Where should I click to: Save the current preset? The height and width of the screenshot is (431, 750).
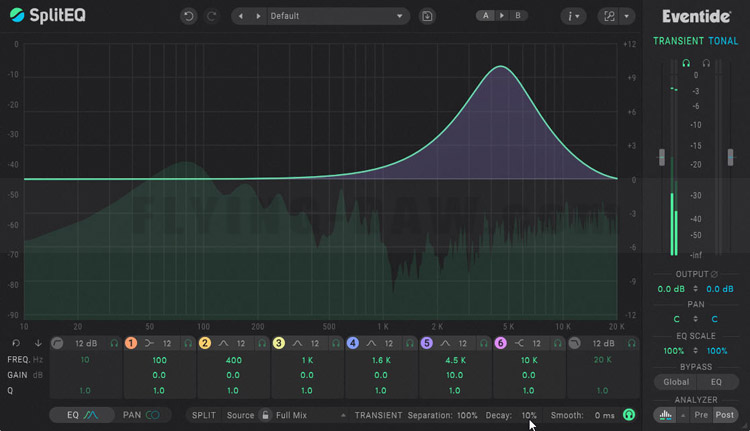point(427,16)
